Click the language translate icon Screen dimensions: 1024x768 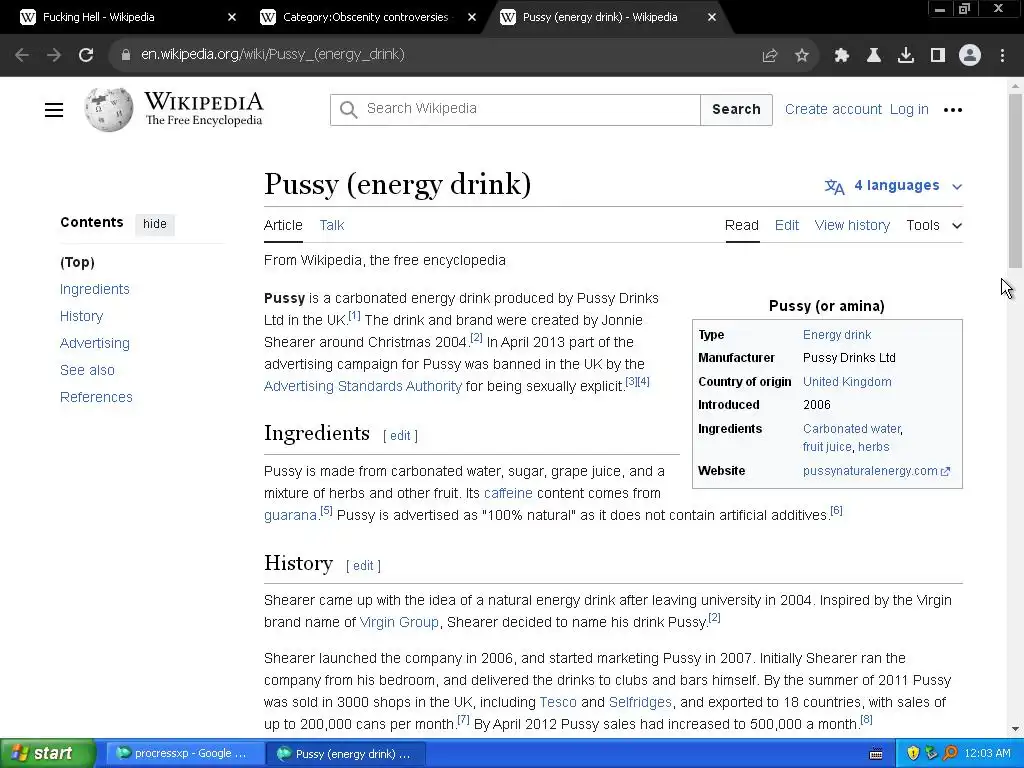(835, 187)
